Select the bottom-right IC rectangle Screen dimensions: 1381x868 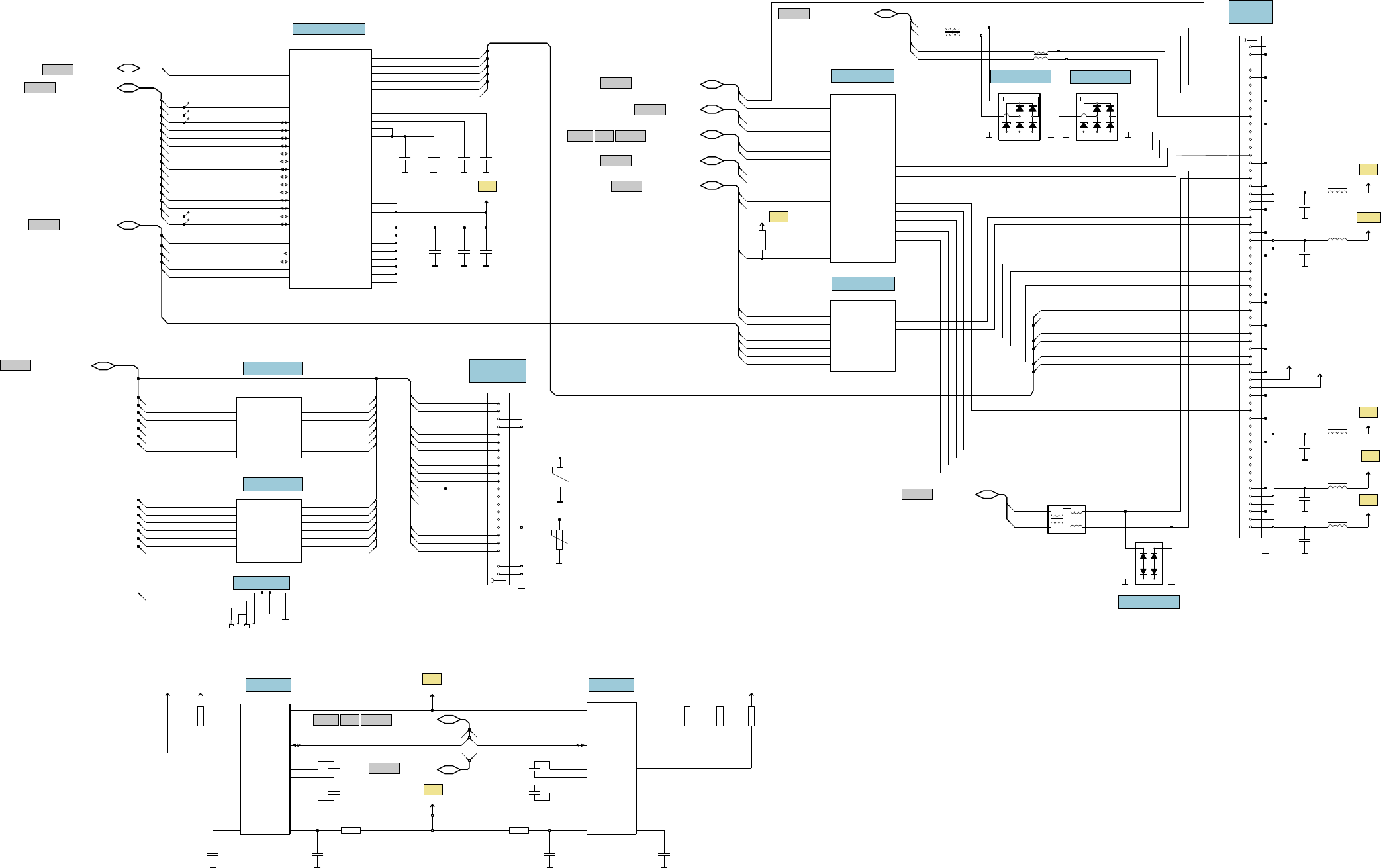[612, 768]
